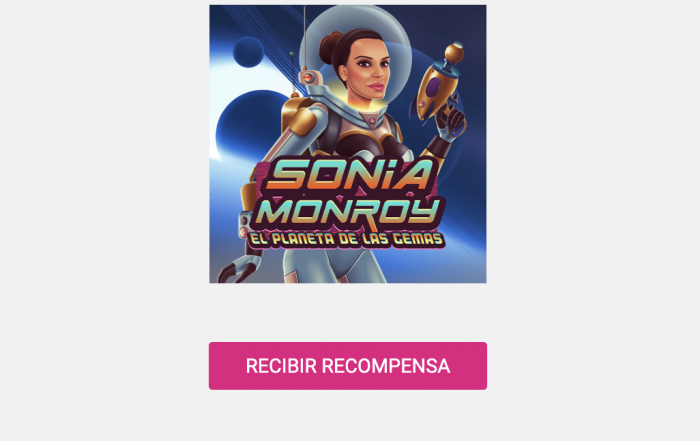This screenshot has width=700, height=441.
Task: Click the red chest emblem on the suit collar
Action: 371,121
